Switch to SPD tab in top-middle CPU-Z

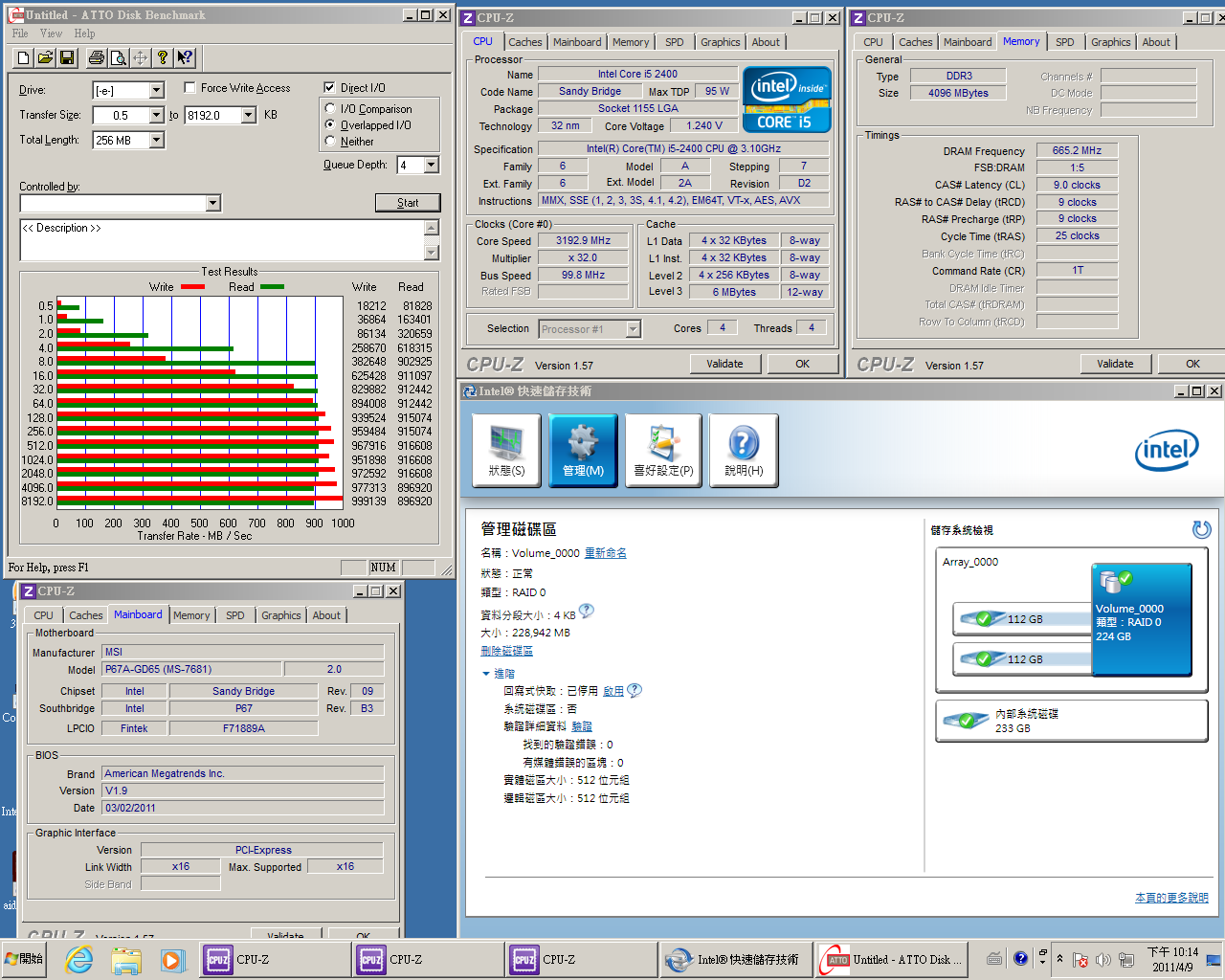(675, 42)
